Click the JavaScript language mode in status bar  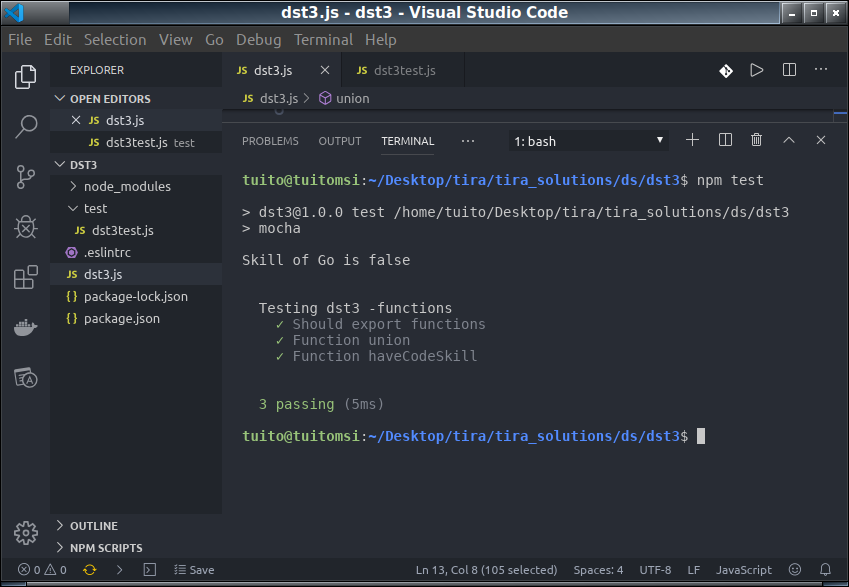pos(743,570)
